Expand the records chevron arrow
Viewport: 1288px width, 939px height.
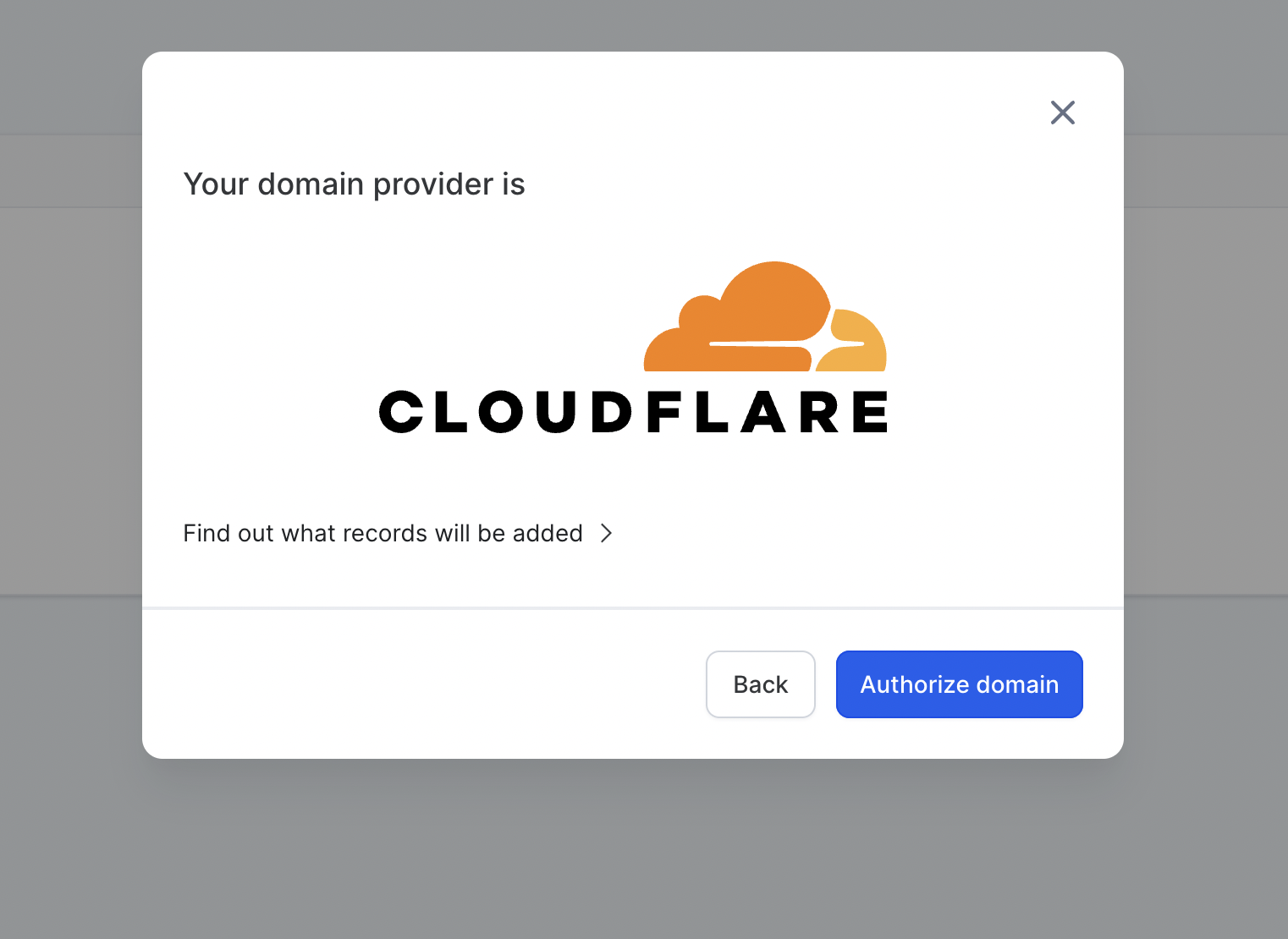tap(606, 533)
